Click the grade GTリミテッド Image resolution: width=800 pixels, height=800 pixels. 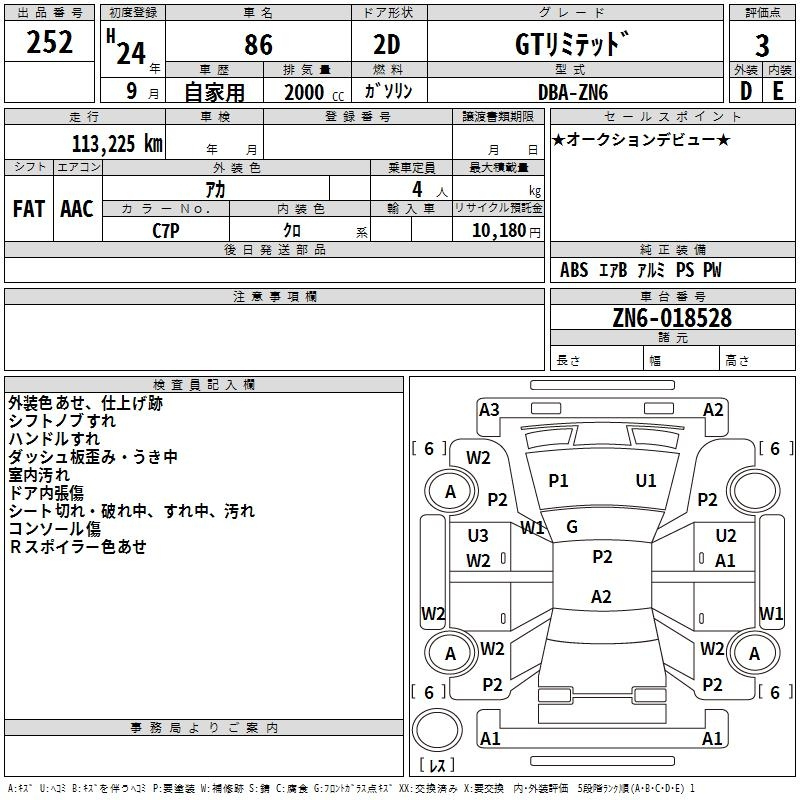(x=572, y=44)
